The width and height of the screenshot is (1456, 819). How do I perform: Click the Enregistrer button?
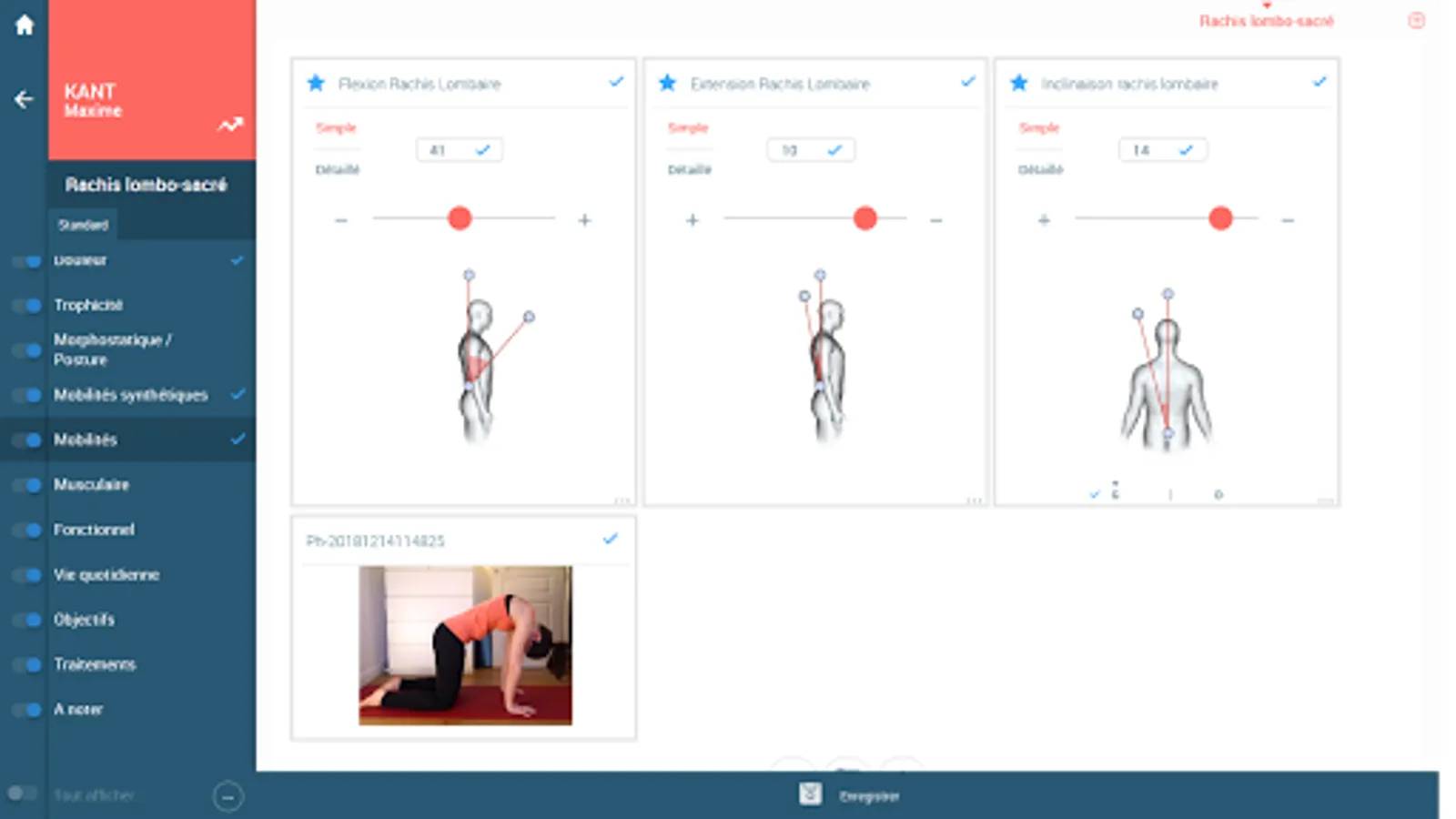867,794
